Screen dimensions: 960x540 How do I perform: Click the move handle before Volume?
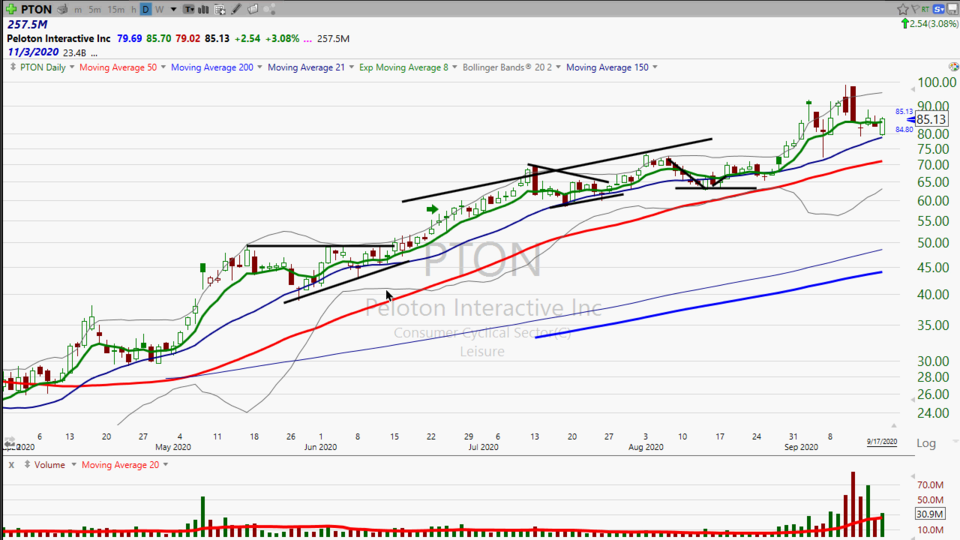[x=27, y=465]
